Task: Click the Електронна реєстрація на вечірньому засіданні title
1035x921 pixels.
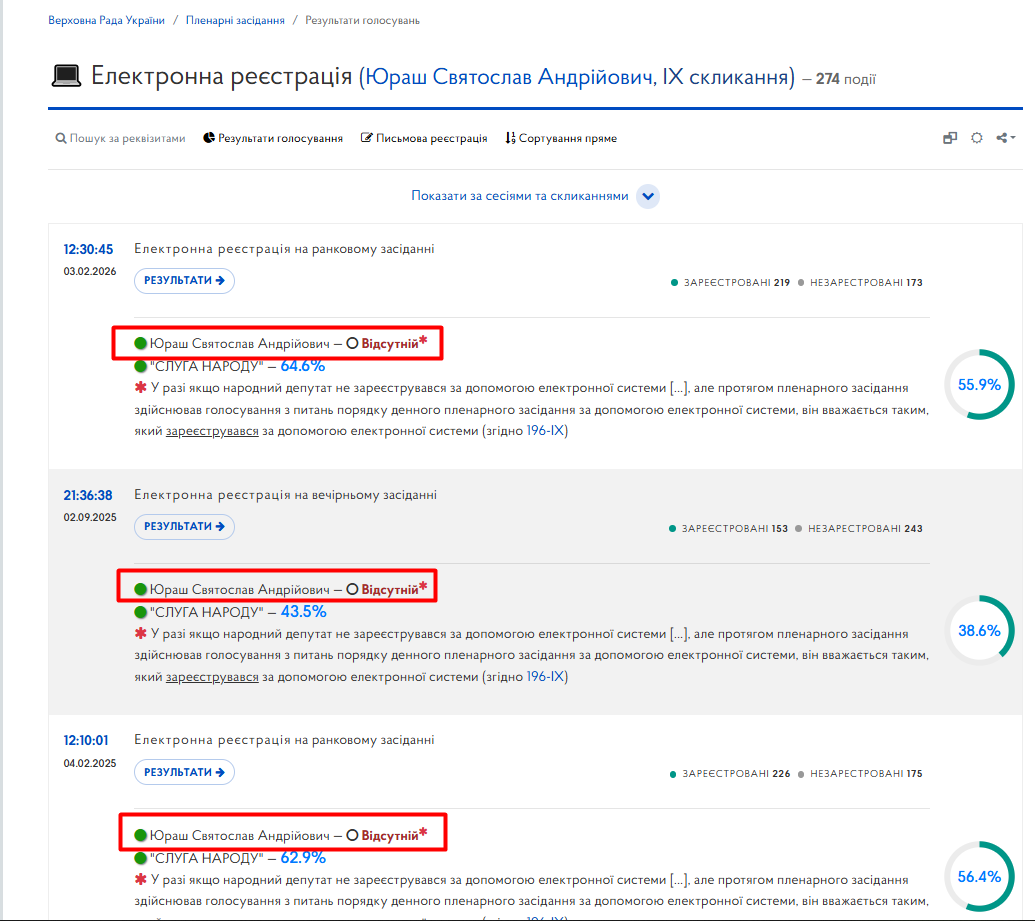Action: [x=285, y=495]
